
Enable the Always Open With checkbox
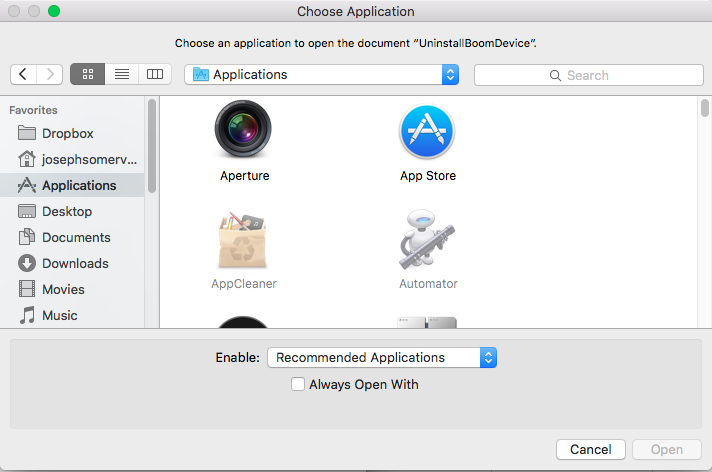(x=298, y=384)
